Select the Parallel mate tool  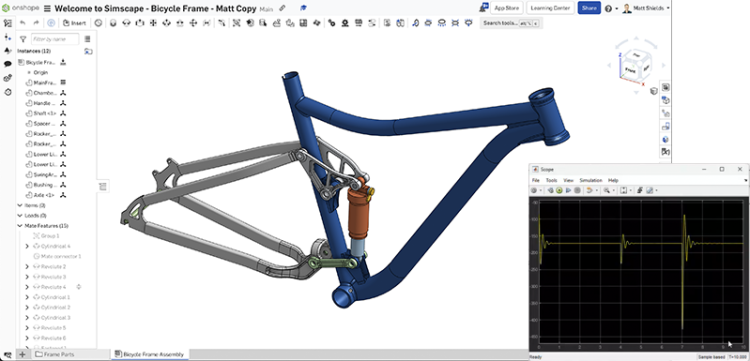tap(207, 23)
